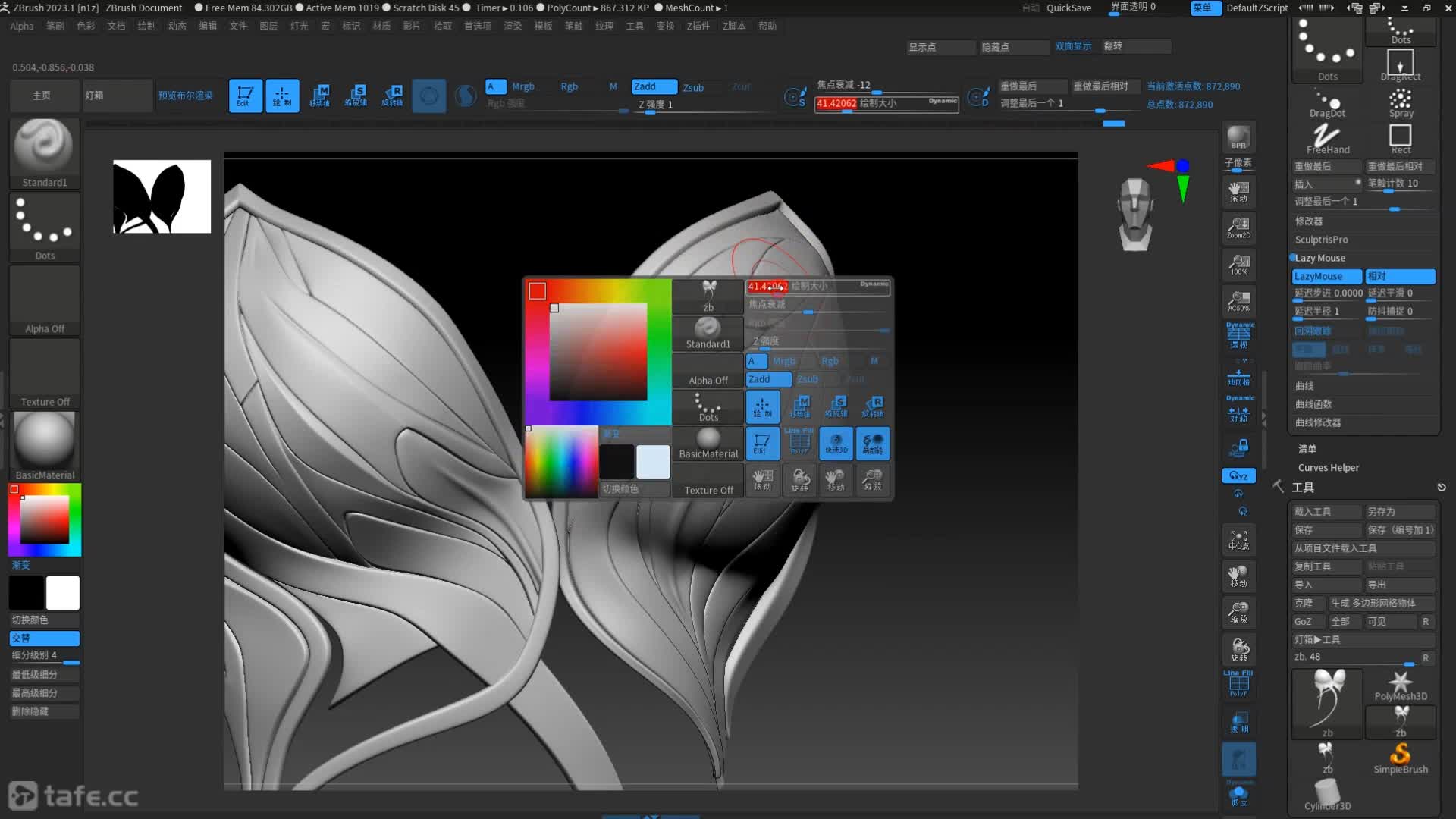Click the subdivision level (细分级别 4) slider

(x=44, y=655)
